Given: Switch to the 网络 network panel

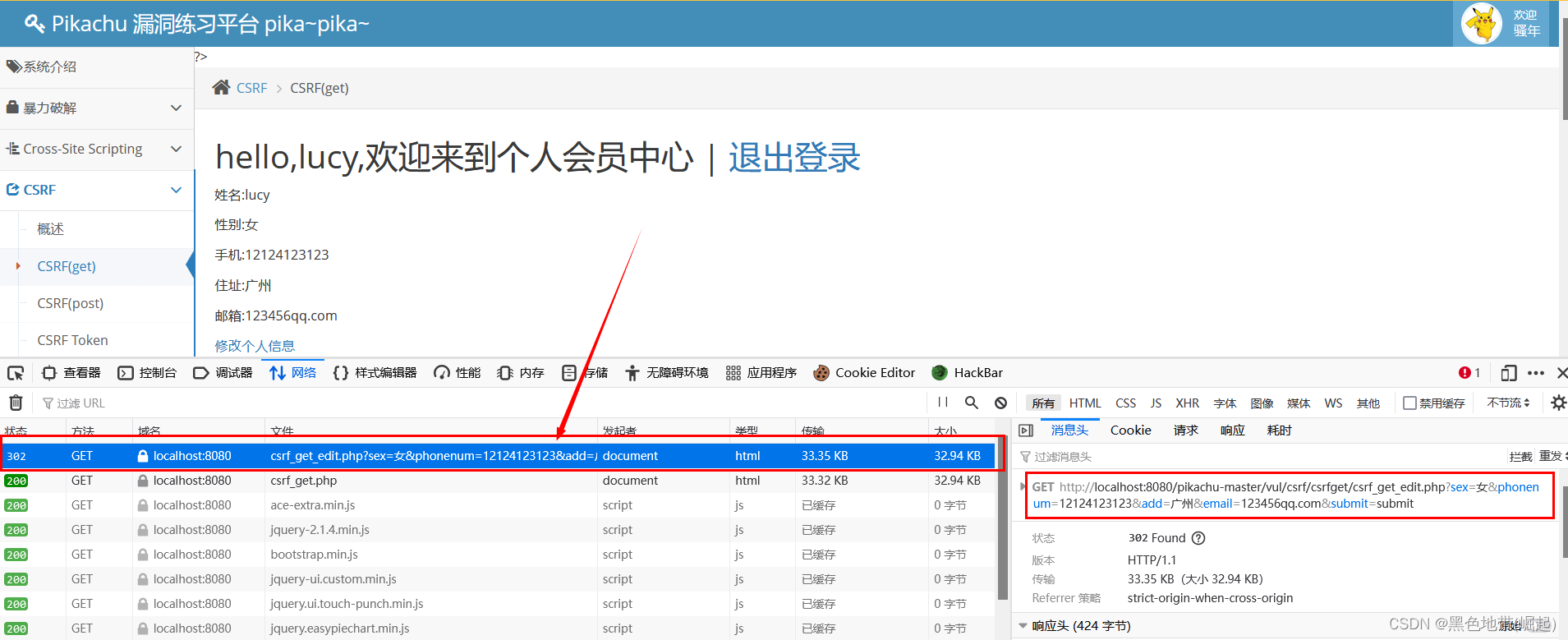Looking at the screenshot, I should (x=293, y=373).
